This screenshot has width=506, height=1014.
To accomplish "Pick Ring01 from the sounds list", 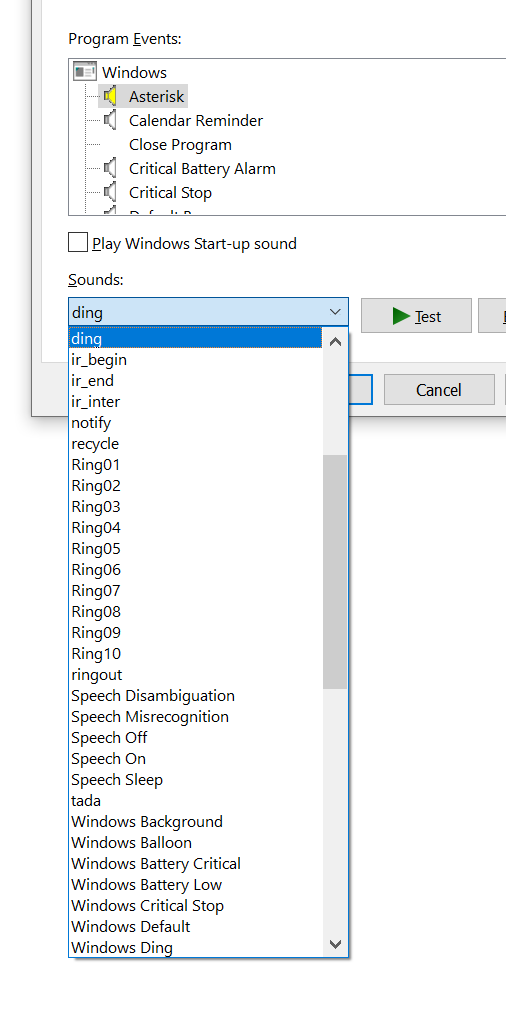I will (195, 464).
